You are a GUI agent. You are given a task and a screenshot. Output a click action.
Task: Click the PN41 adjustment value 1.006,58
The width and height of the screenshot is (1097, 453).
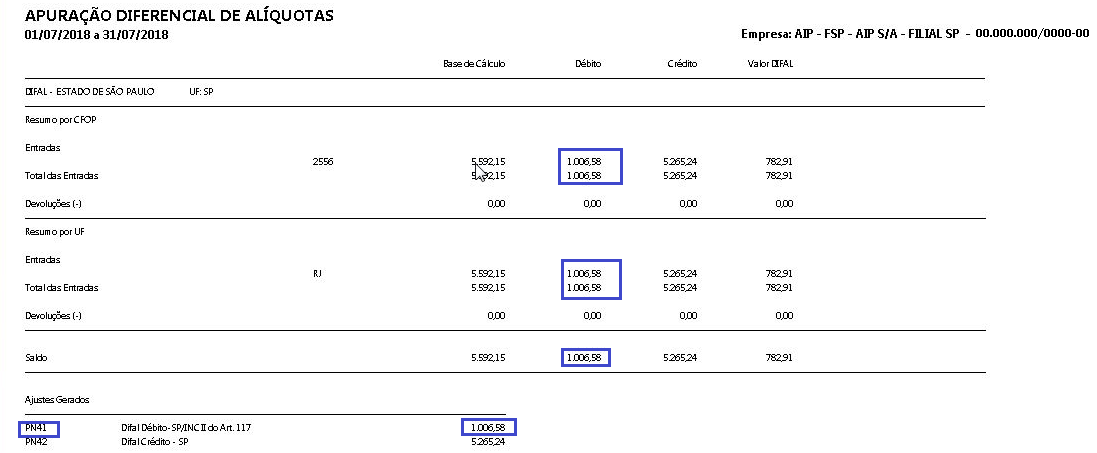[x=487, y=428]
